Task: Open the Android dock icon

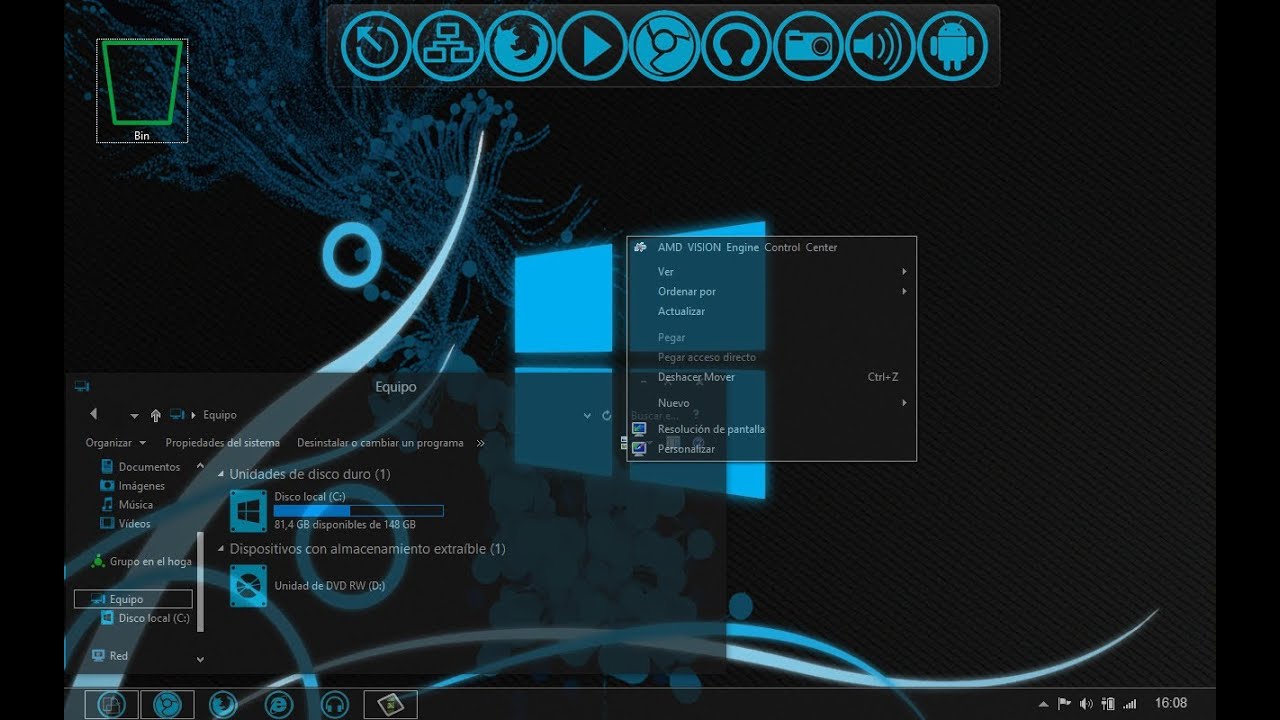Action: pos(952,45)
